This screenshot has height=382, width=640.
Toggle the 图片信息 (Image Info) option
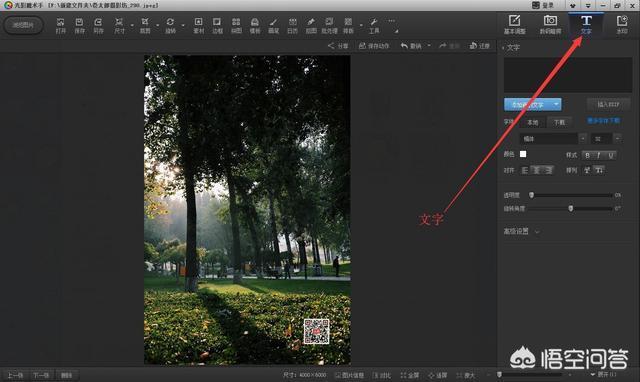pyautogui.click(x=350, y=375)
